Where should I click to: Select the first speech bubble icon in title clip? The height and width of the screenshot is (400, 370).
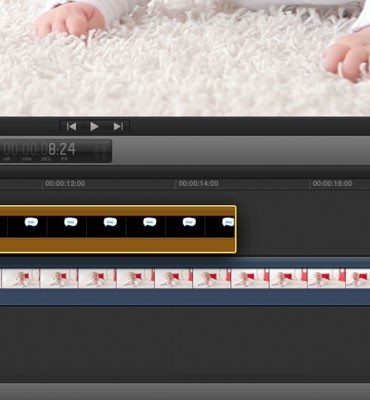click(31, 222)
